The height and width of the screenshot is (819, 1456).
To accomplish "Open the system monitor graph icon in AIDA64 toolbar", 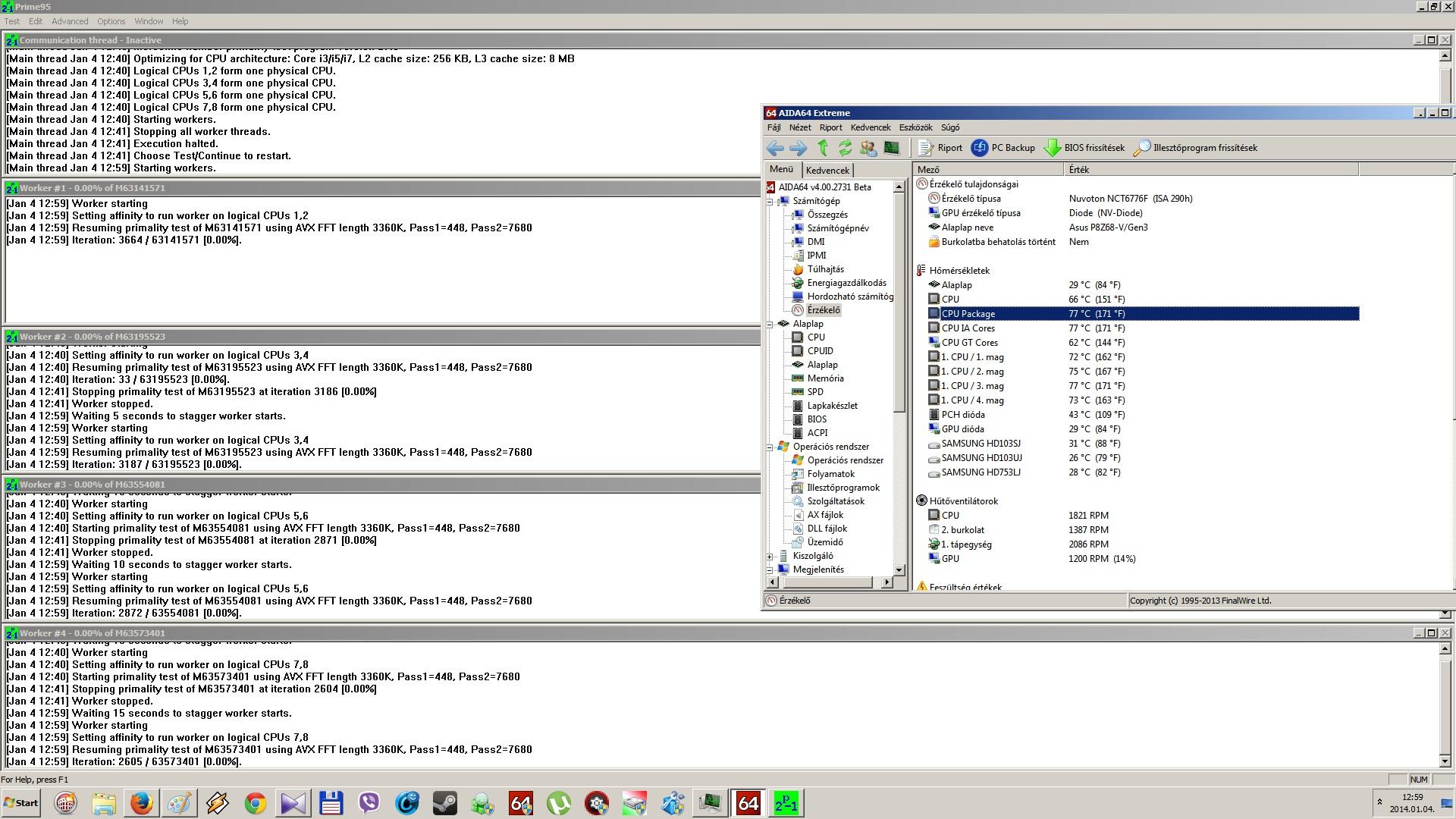I will [892, 148].
